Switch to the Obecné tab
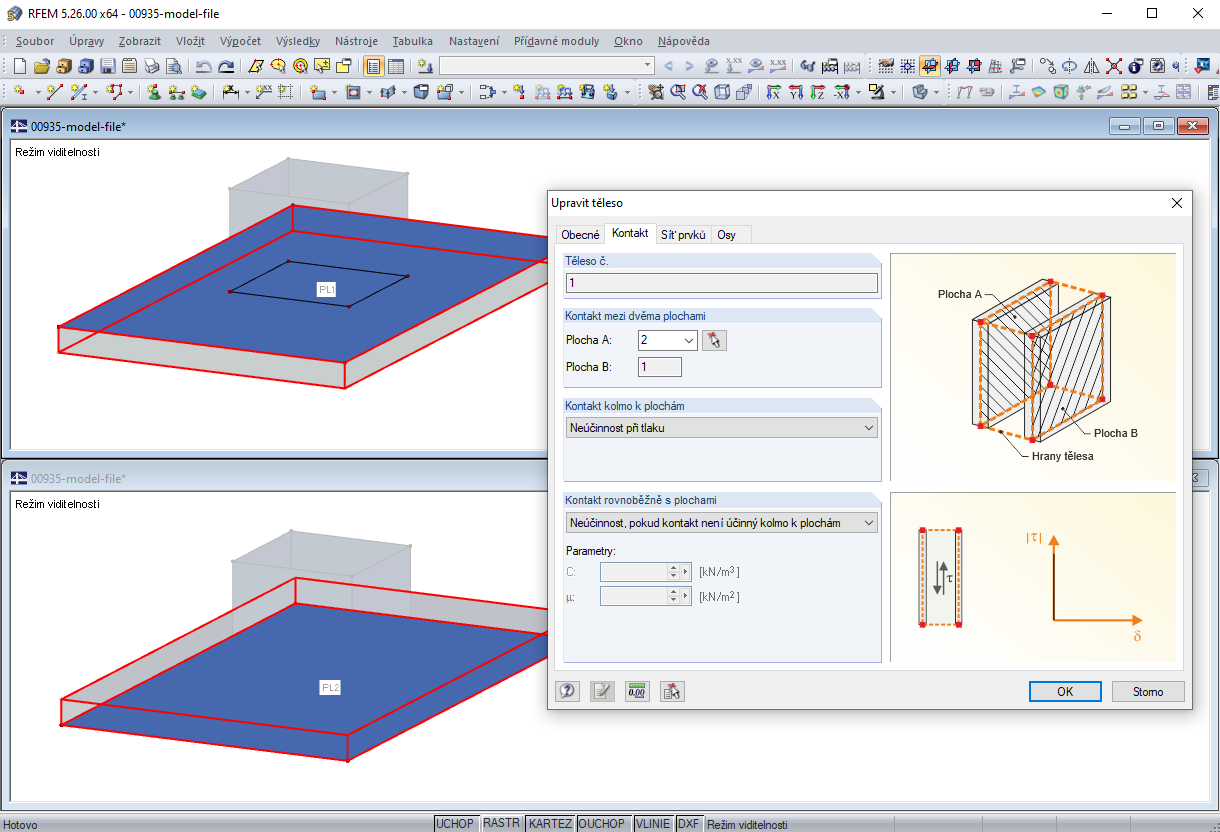The width and height of the screenshot is (1220, 832). [x=580, y=235]
